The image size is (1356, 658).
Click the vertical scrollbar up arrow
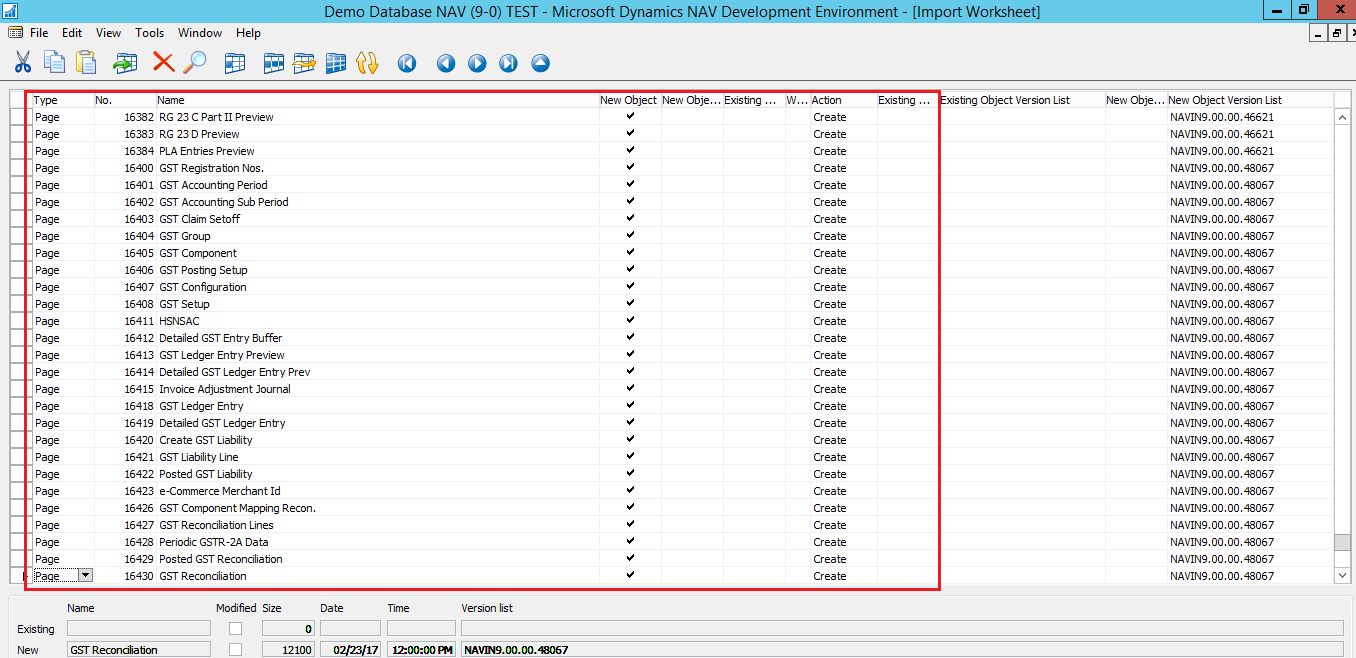(x=1343, y=117)
